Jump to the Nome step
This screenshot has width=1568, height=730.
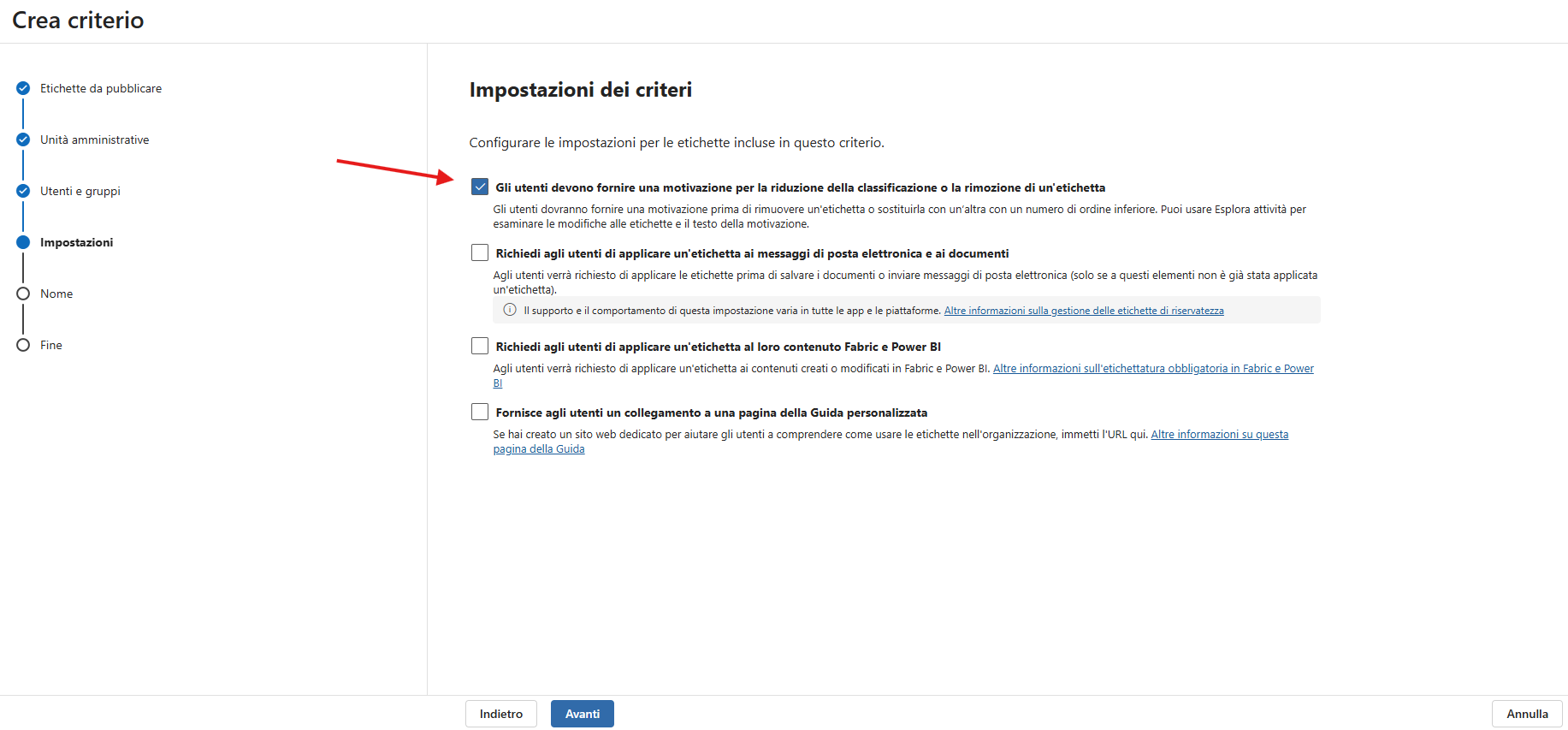pyautogui.click(x=56, y=294)
